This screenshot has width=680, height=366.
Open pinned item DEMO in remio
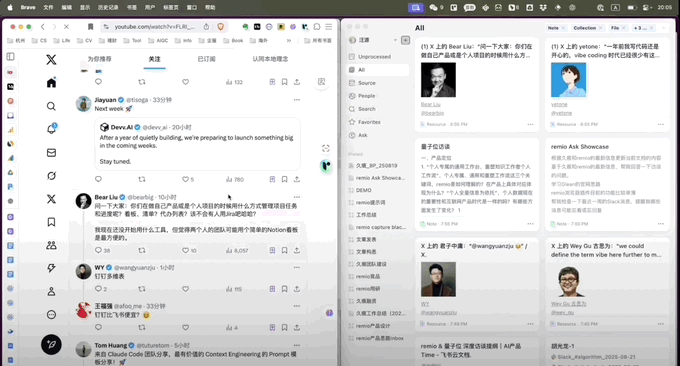pos(363,190)
